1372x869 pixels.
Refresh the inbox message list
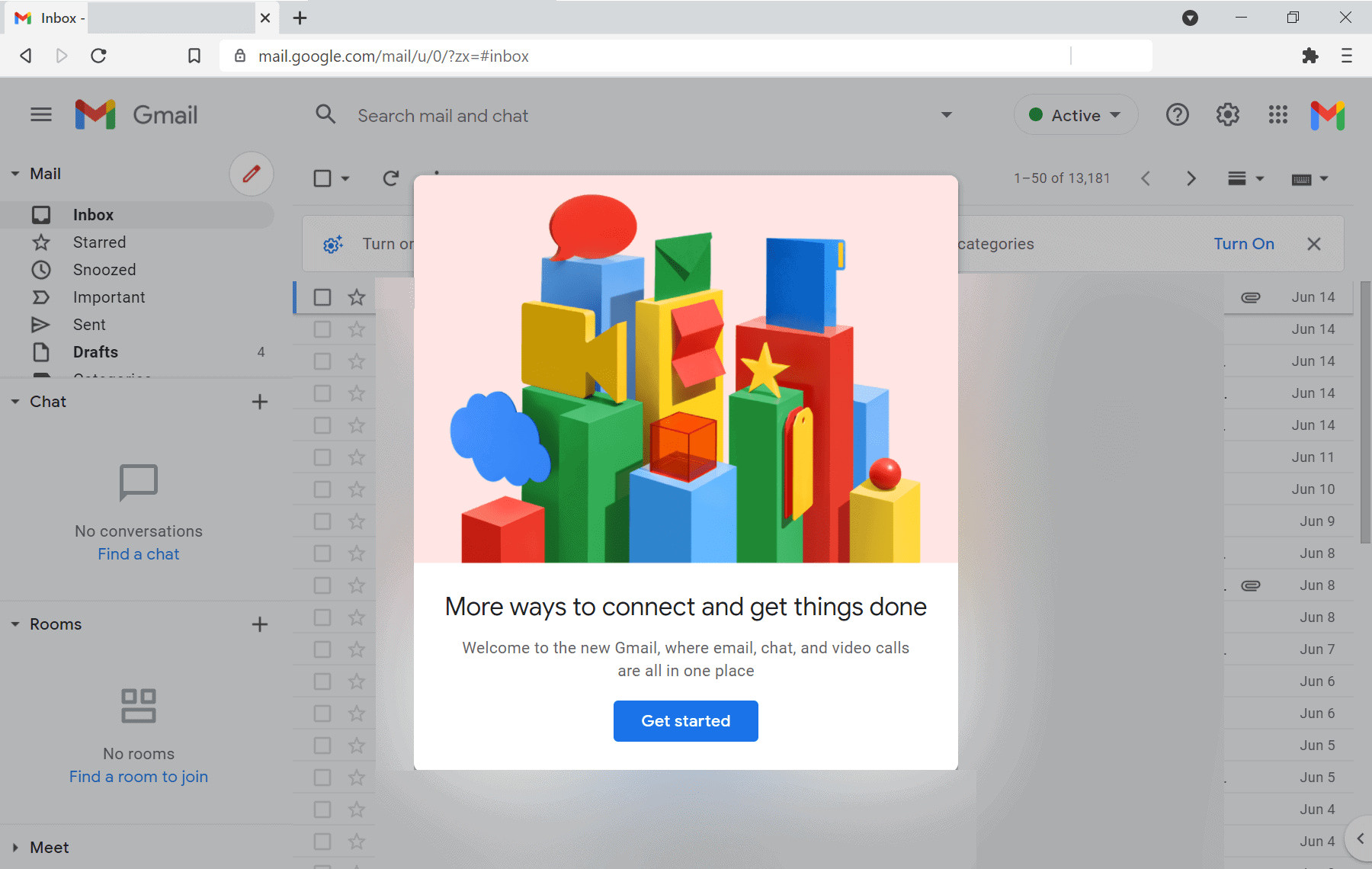(x=391, y=178)
